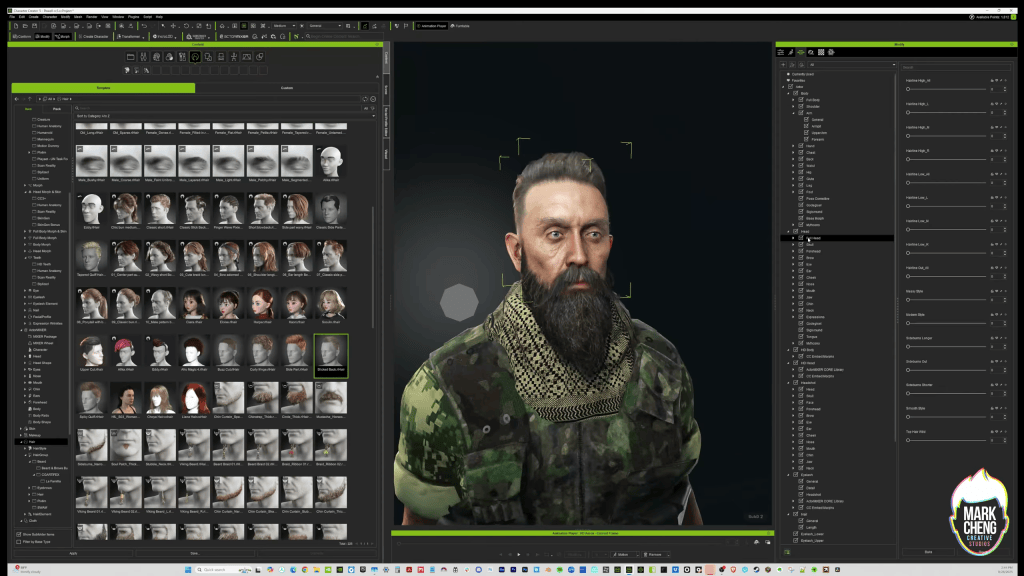Toggle Show Subfolder Items checkbox

18,534
